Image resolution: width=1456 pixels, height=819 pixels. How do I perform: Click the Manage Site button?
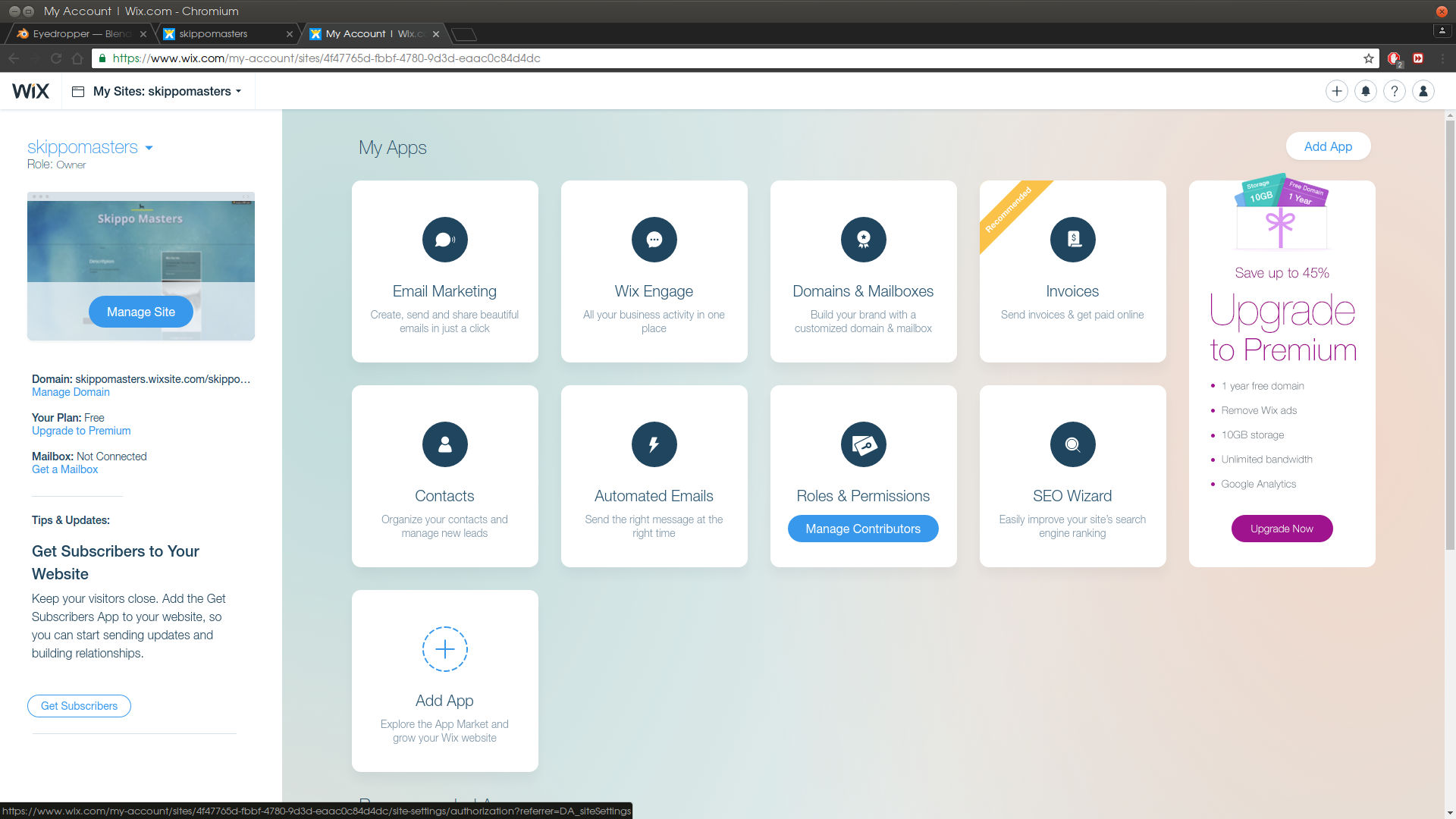141,312
